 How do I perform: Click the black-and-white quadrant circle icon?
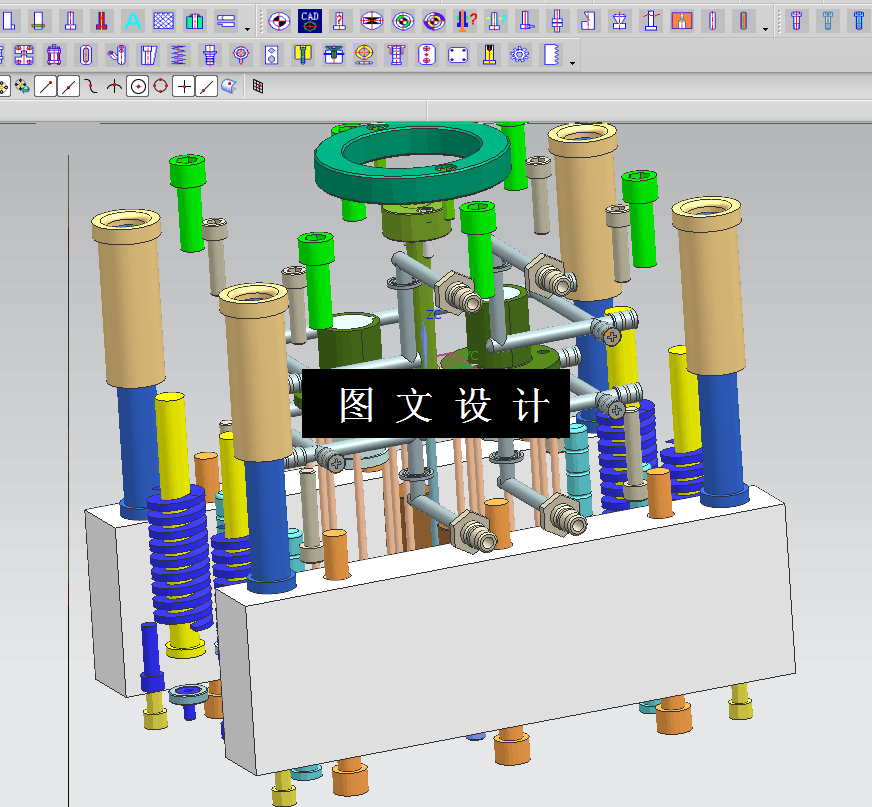[279, 21]
